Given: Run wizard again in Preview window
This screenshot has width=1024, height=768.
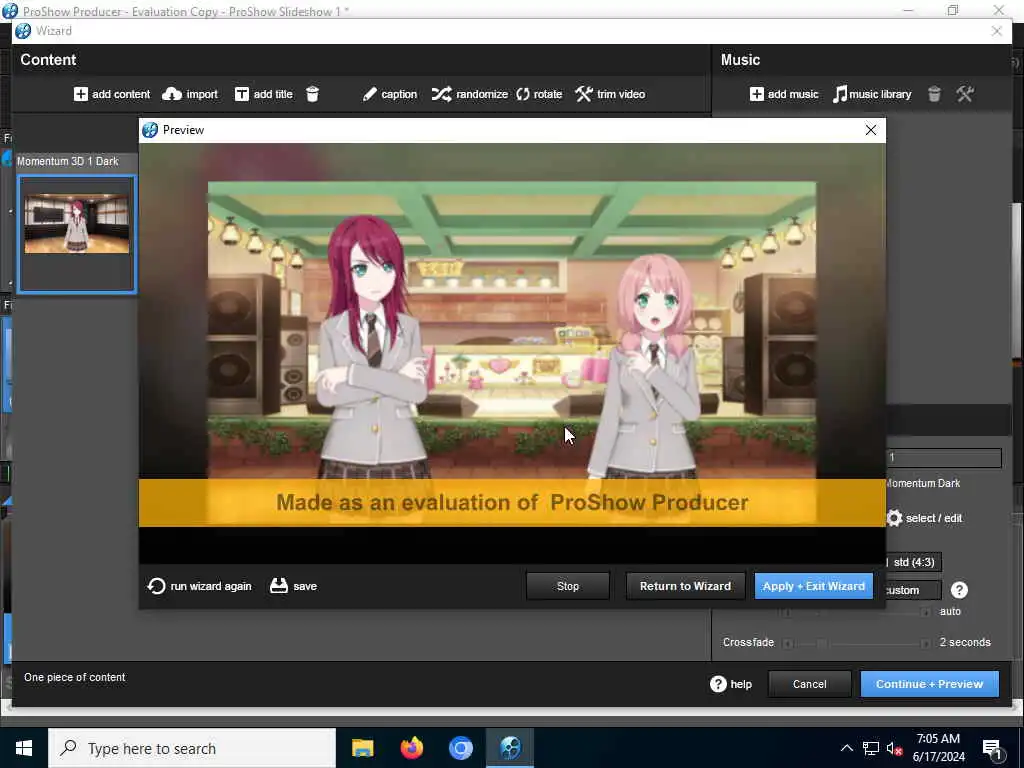Looking at the screenshot, I should 200,586.
